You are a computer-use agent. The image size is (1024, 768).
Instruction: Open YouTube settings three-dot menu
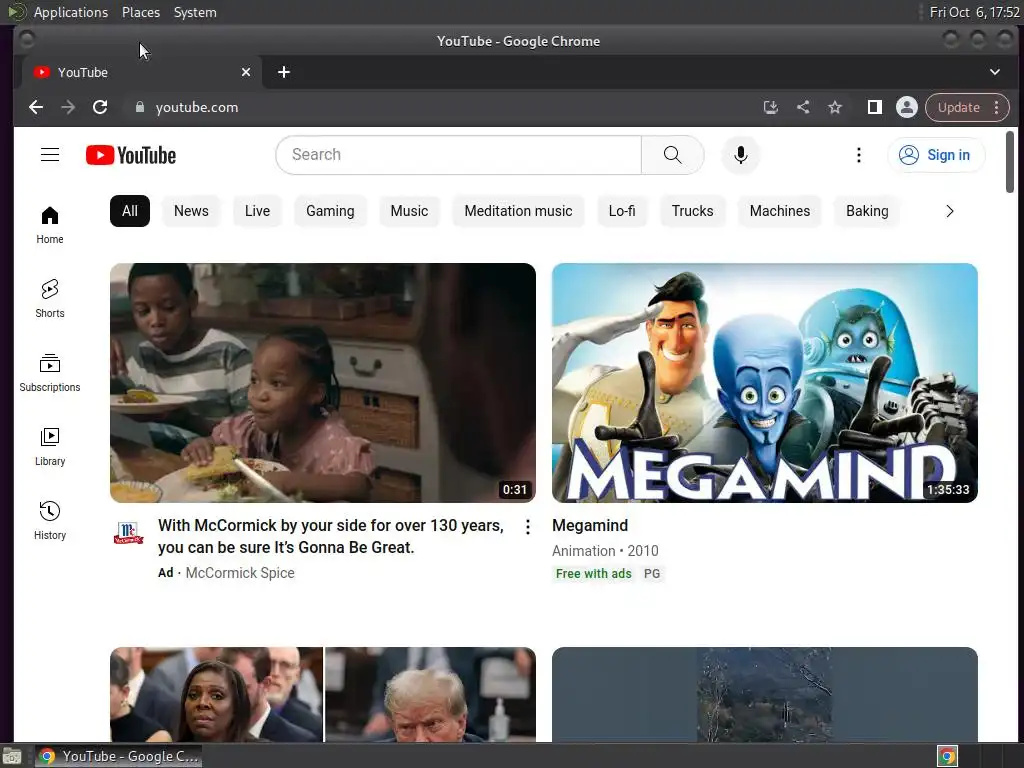[x=859, y=155]
